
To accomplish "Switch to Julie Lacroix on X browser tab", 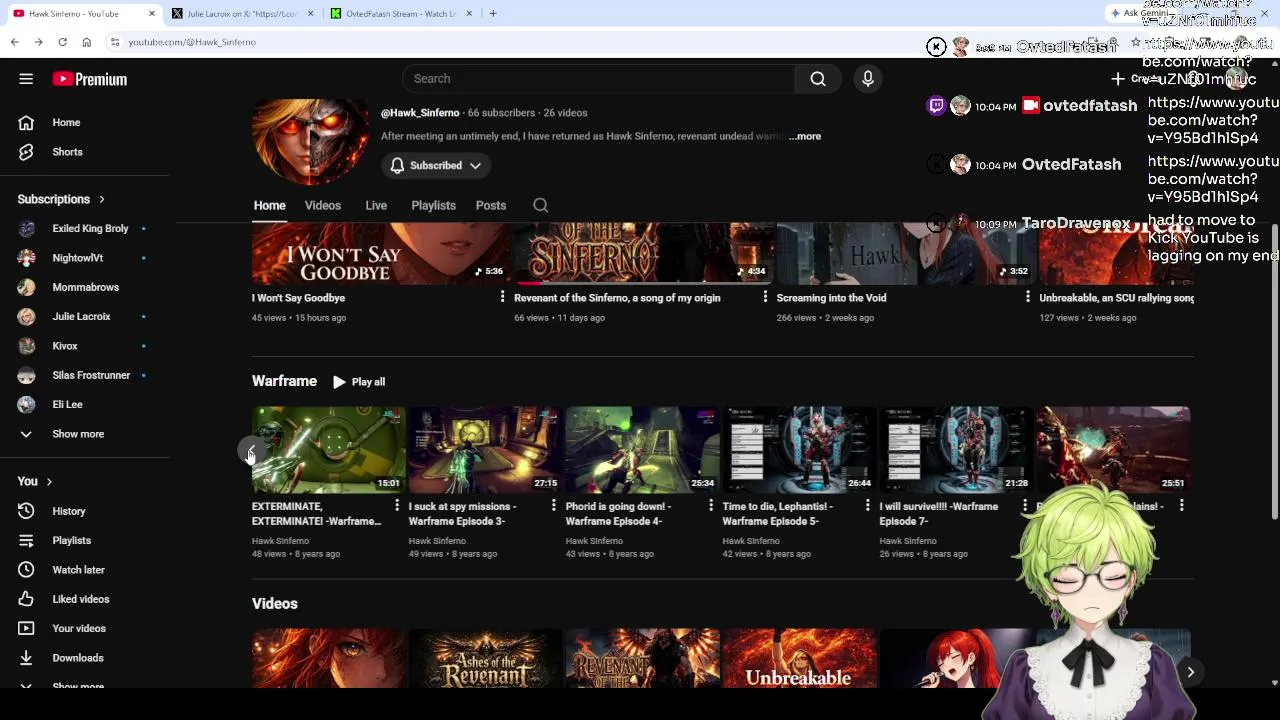I will (243, 13).
